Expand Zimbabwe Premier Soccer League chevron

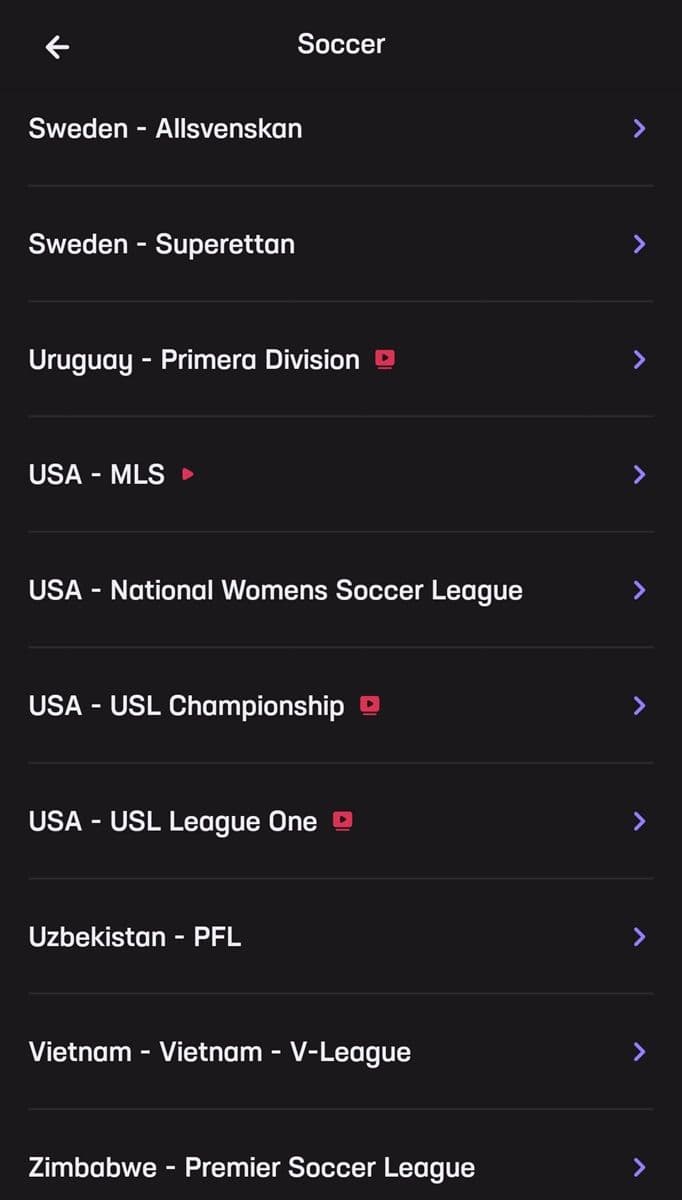(640, 1167)
